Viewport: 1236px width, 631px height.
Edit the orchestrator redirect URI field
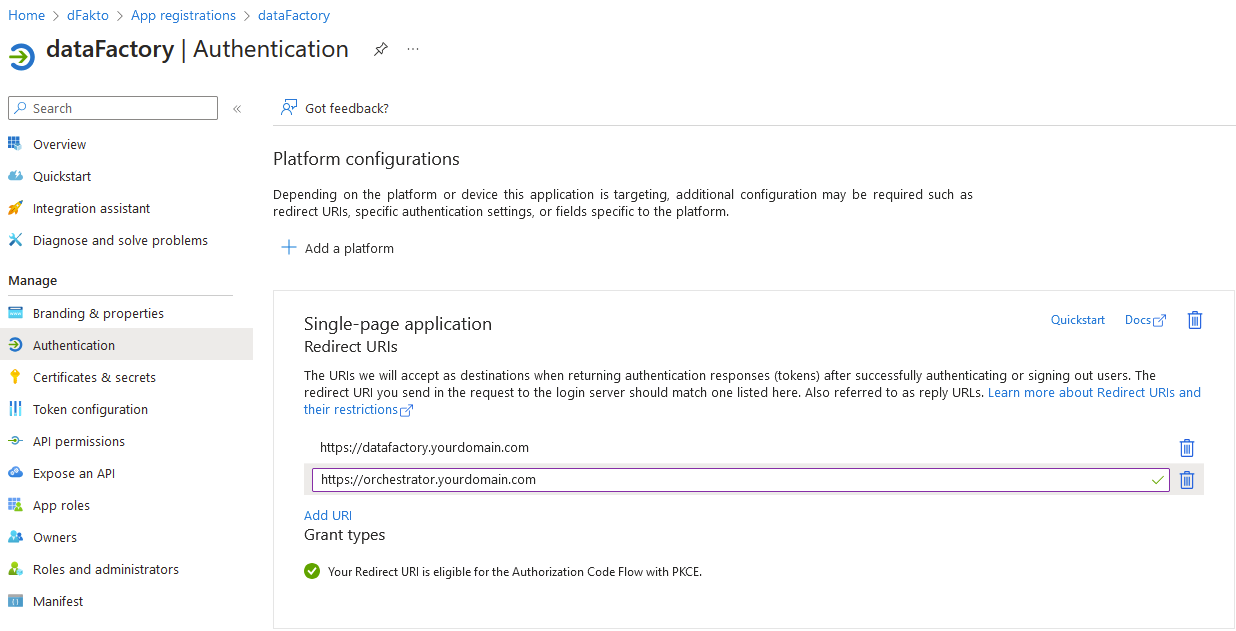[x=730, y=480]
